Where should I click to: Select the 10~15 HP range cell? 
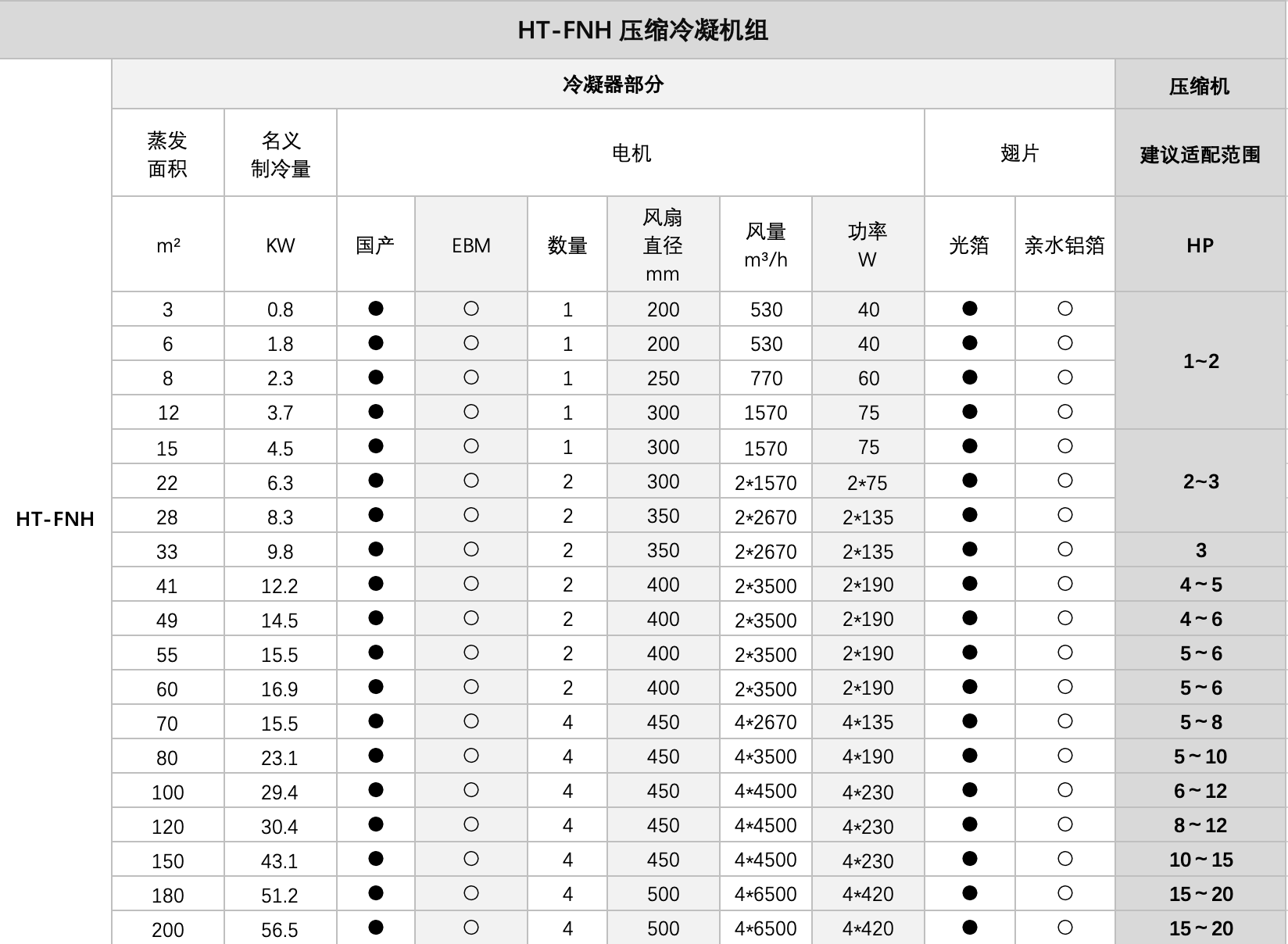point(1200,860)
